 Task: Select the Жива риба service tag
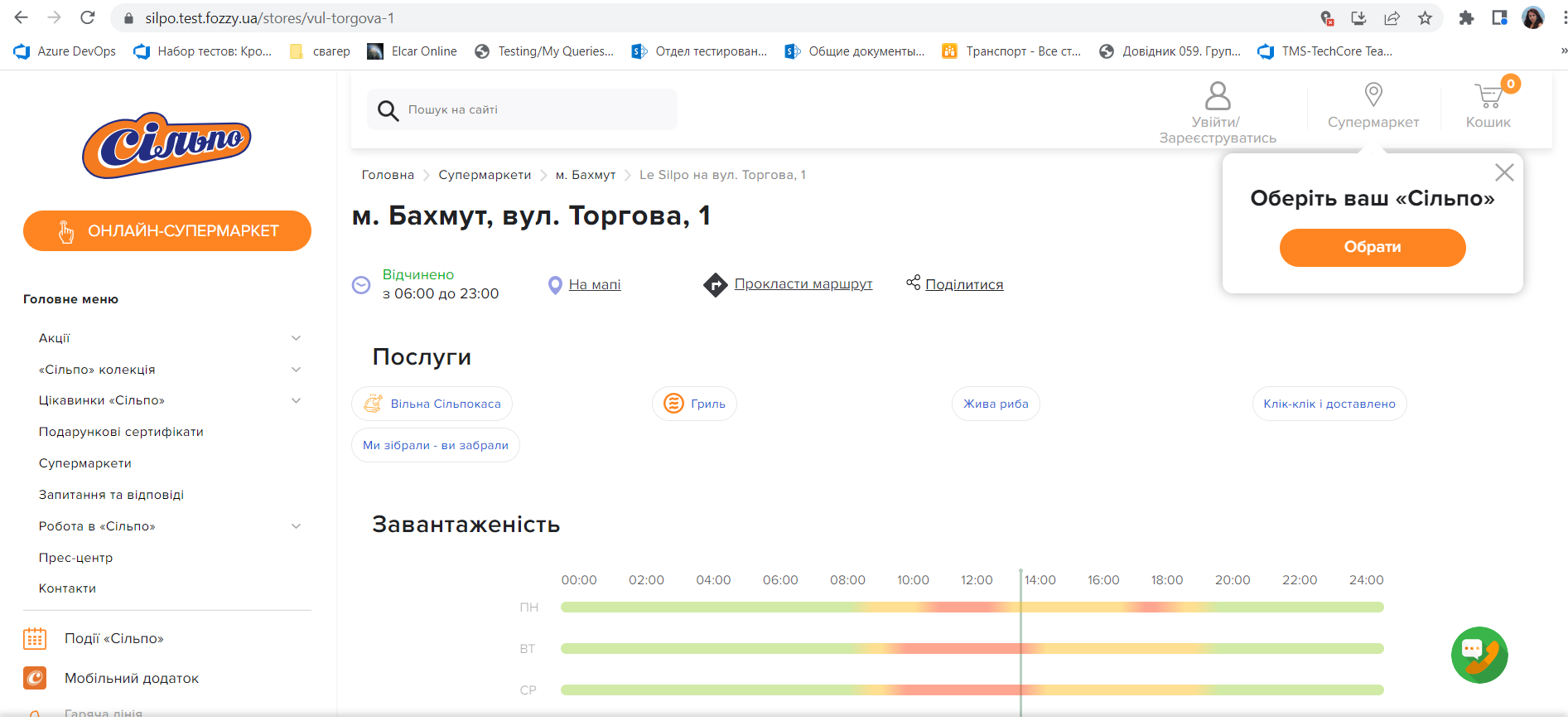click(x=996, y=404)
